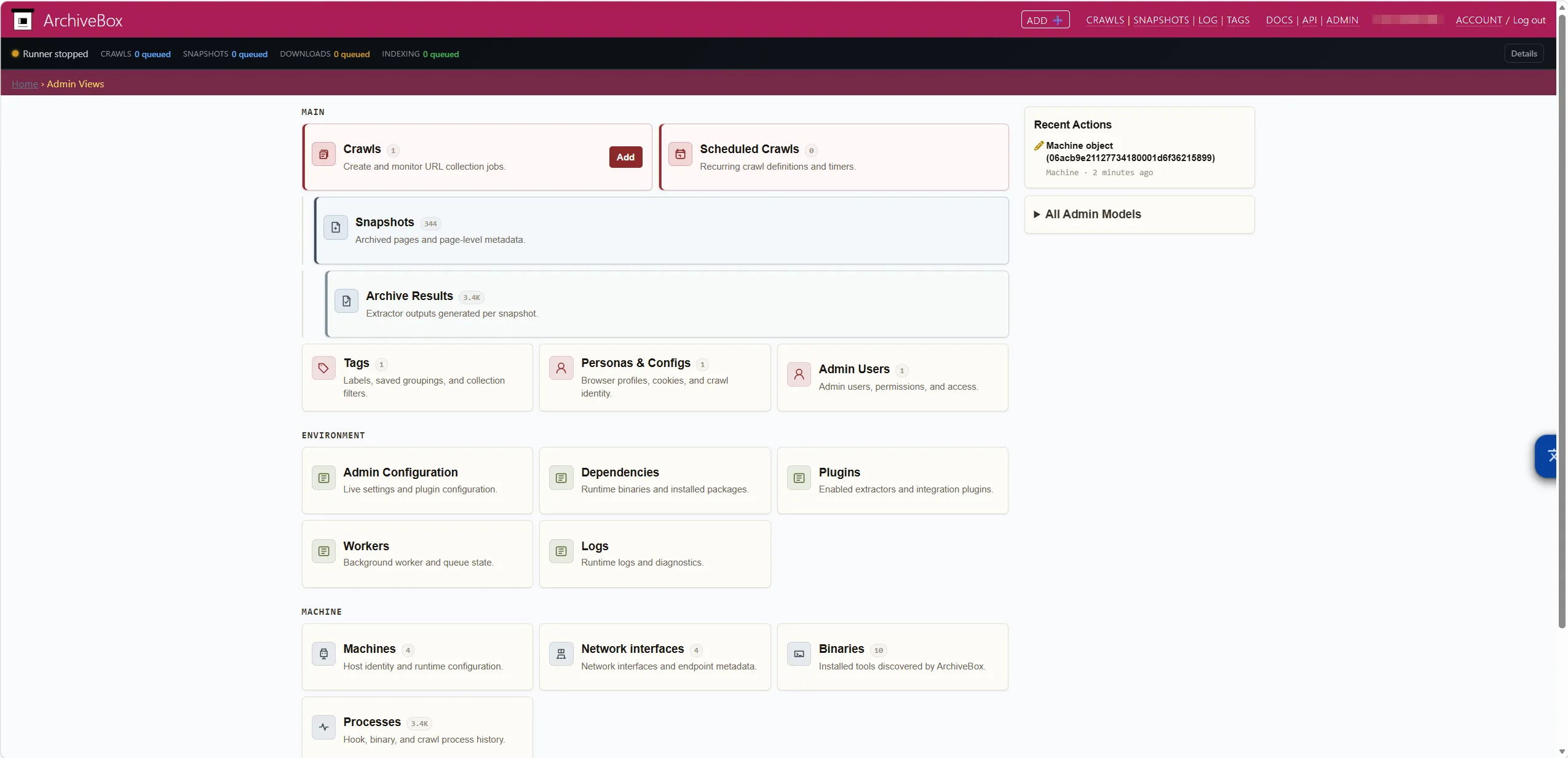Click the Add button on Crawls card
This screenshot has width=1568, height=758.
coord(625,157)
